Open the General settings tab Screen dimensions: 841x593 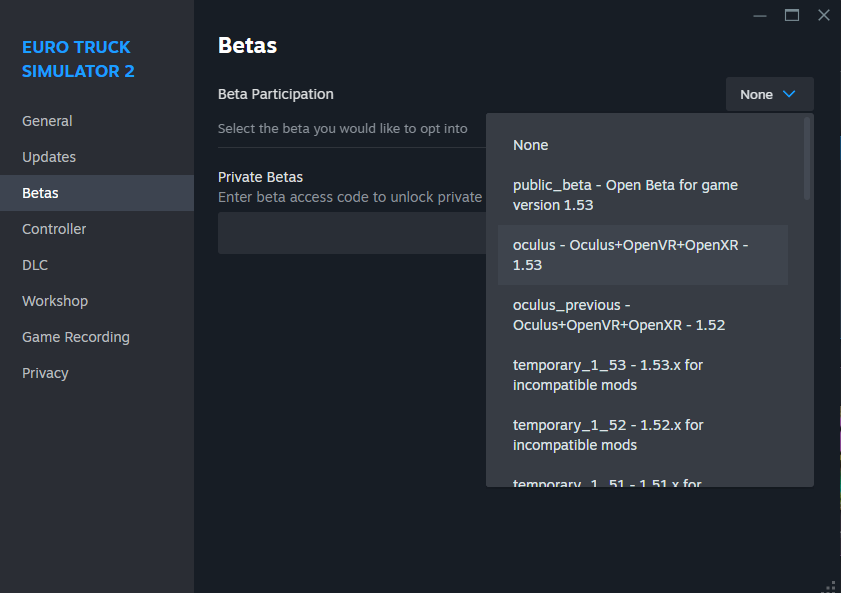coord(47,121)
